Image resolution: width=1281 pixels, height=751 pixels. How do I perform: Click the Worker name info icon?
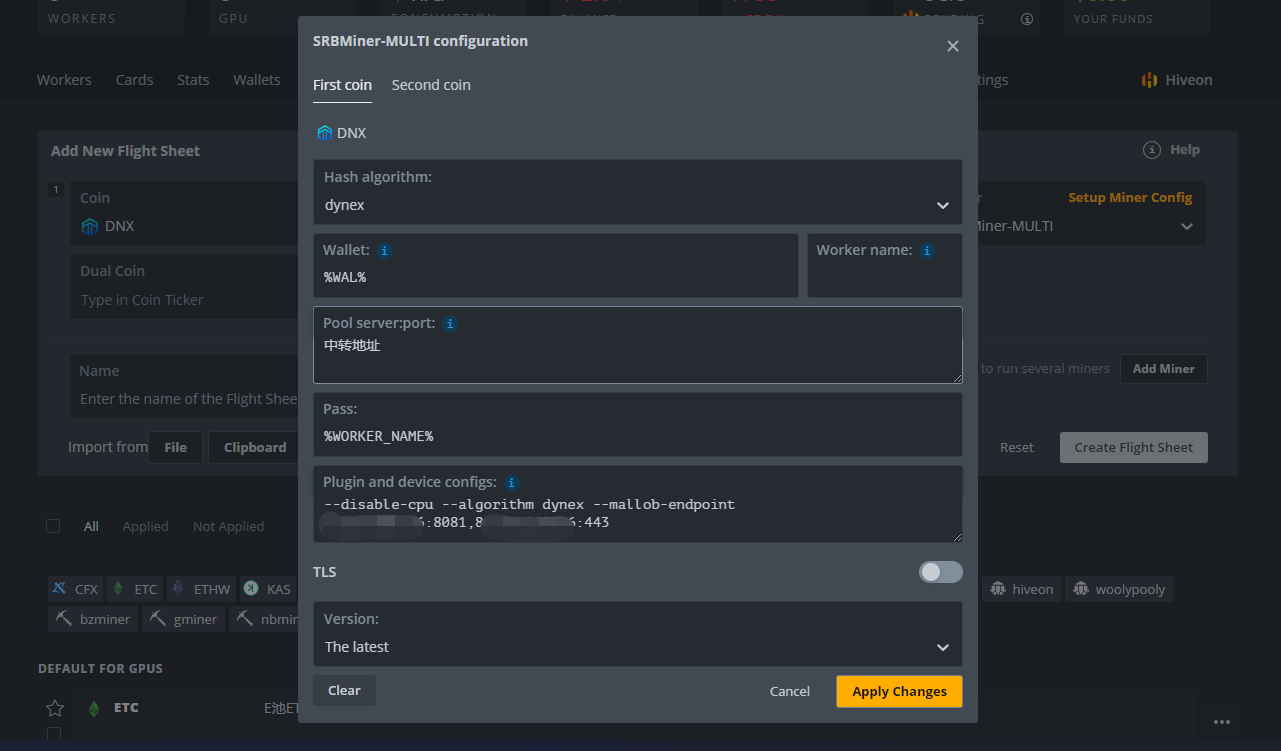click(x=927, y=251)
